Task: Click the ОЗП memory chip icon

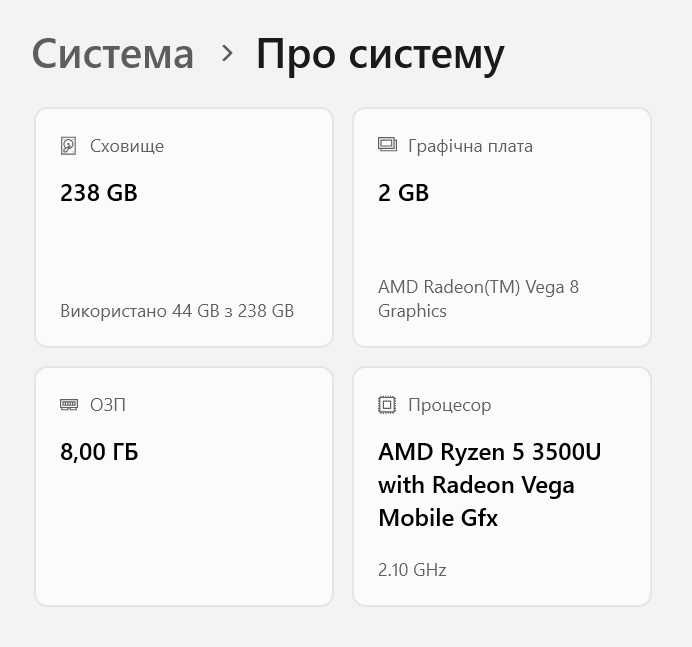Action: (68, 405)
